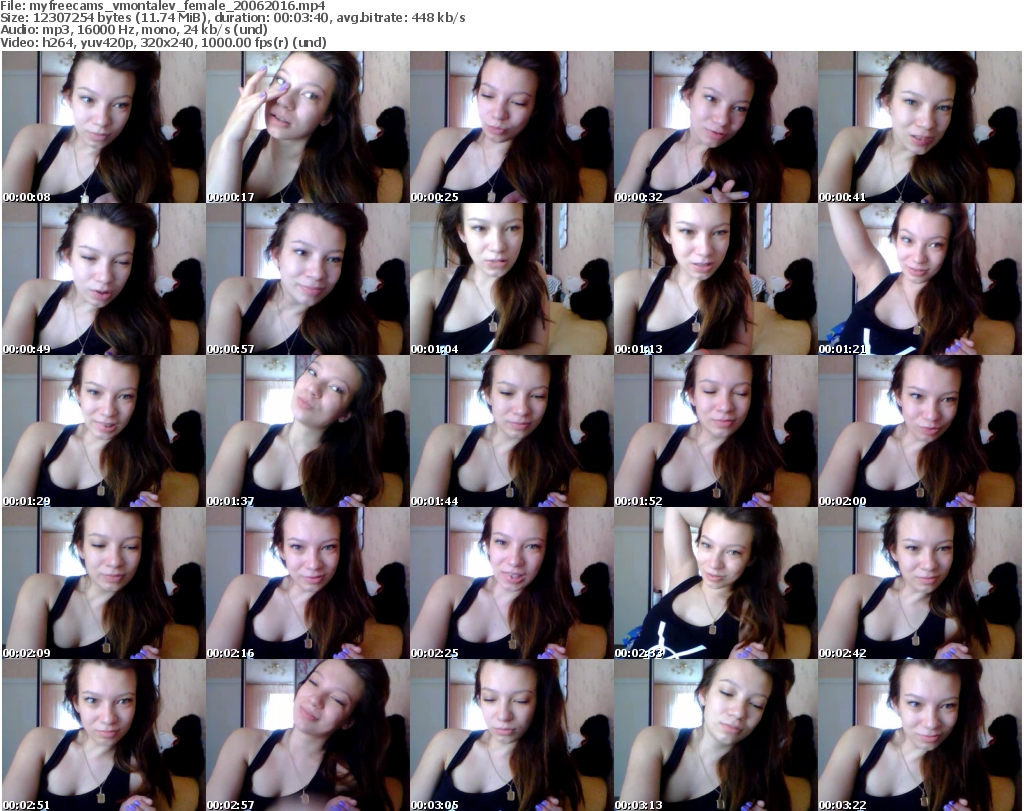
Task: Select the thumbnail stamped 00:02:51
Action: click(x=104, y=735)
